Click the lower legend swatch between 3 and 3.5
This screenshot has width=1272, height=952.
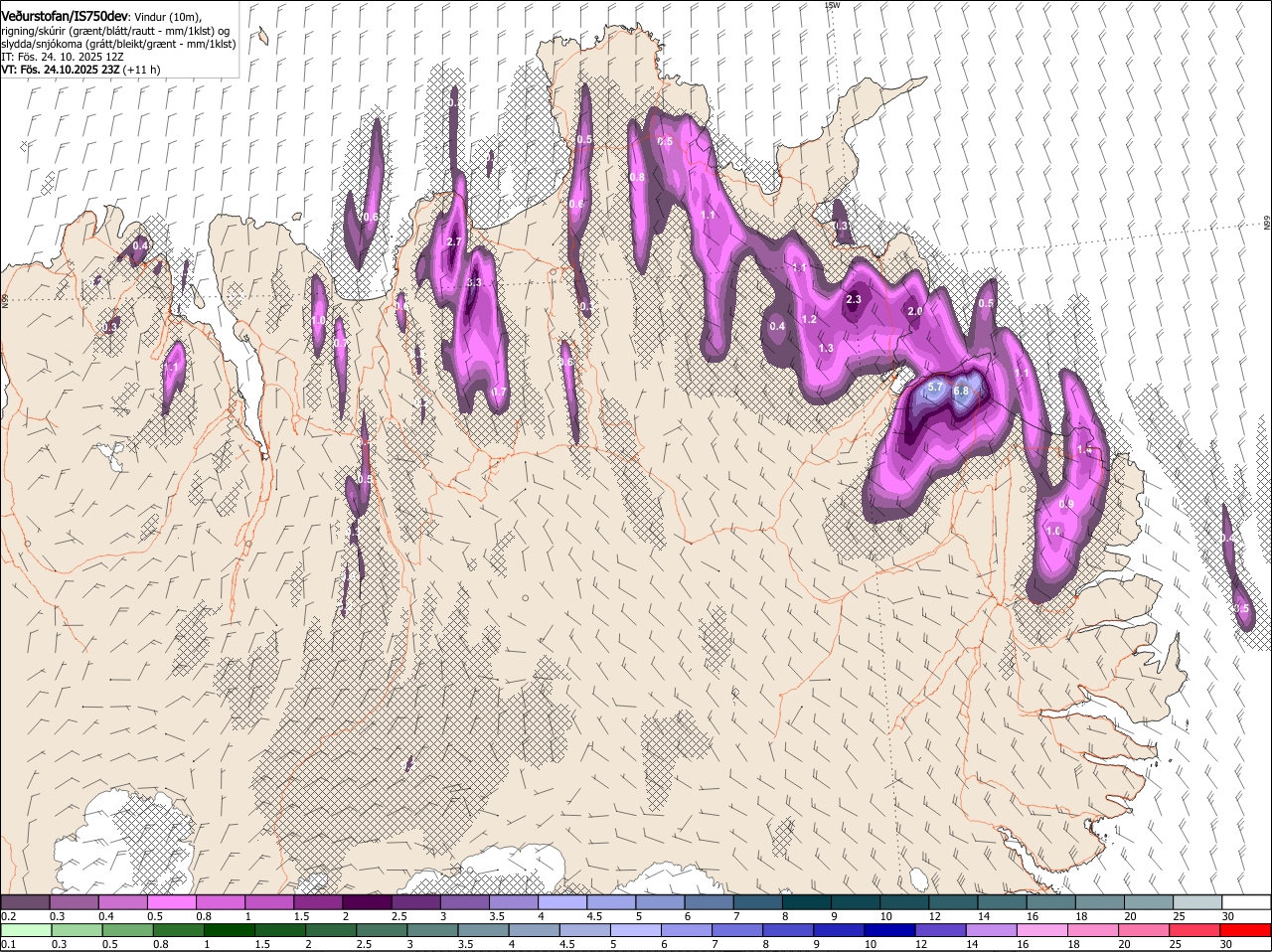click(432, 930)
